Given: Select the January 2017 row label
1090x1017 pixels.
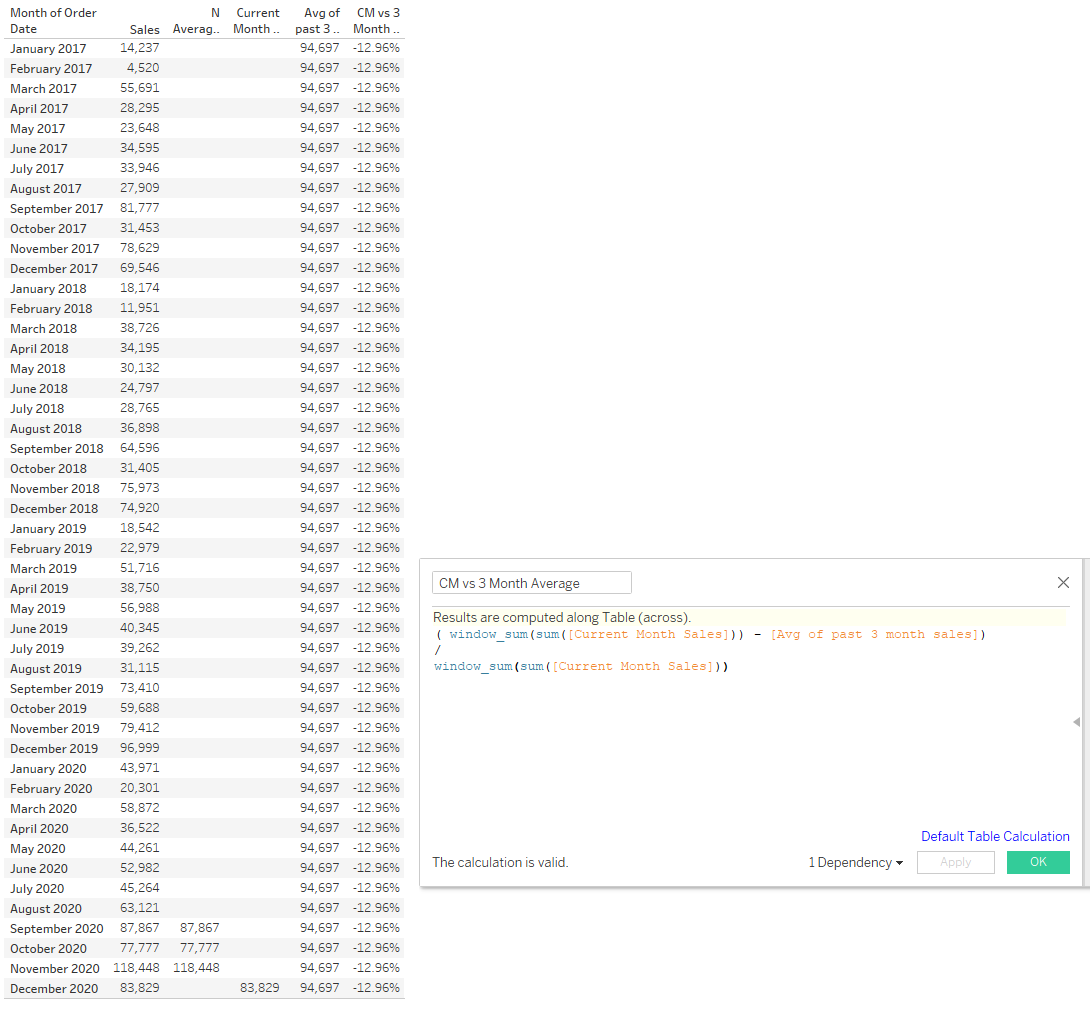Looking at the screenshot, I should pos(48,49).
